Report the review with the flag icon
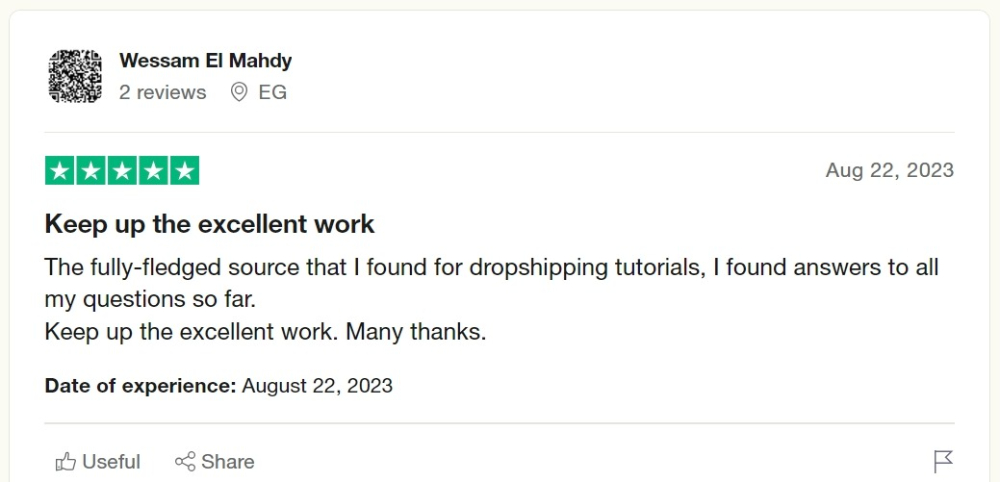 click(x=943, y=461)
